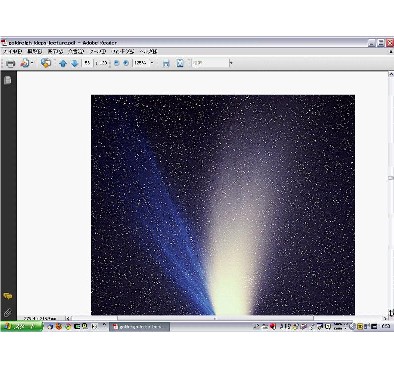Click the Windows Start button
Screen dimensions: 394x368
click(x=21, y=327)
